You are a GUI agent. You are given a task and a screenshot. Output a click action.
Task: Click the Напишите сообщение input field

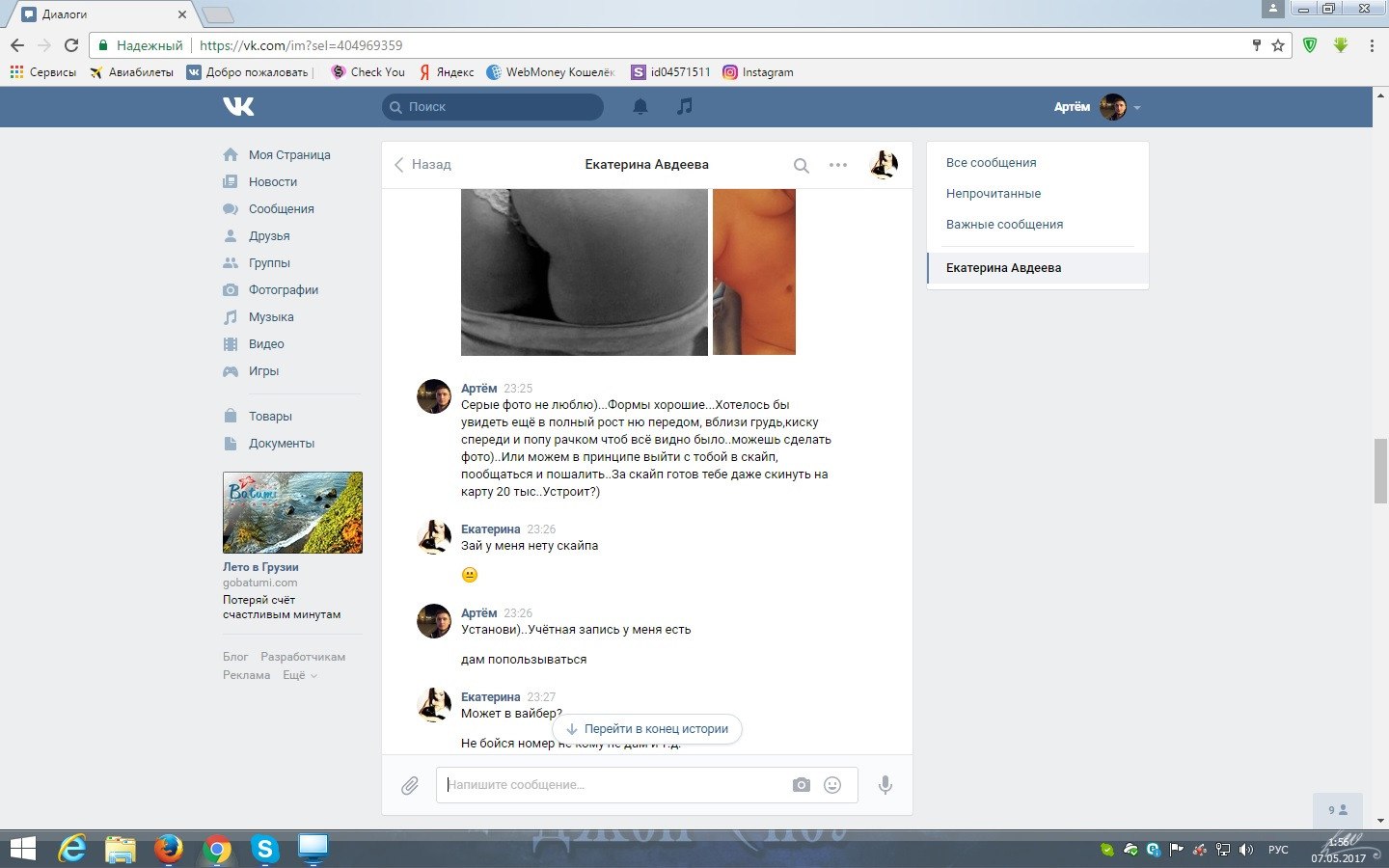[x=613, y=785]
